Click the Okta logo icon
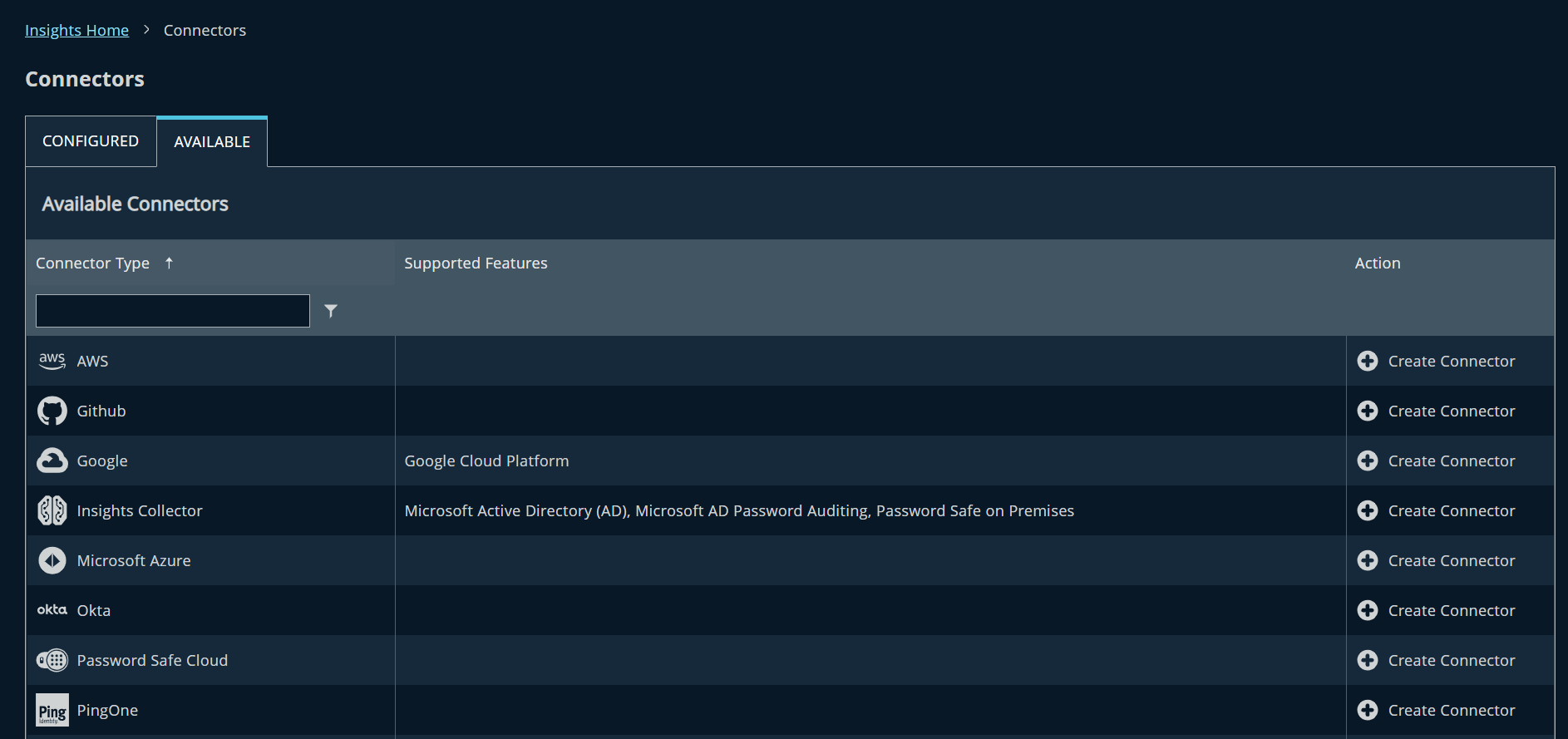Screen dimensions: 1568x739 click(x=52, y=610)
